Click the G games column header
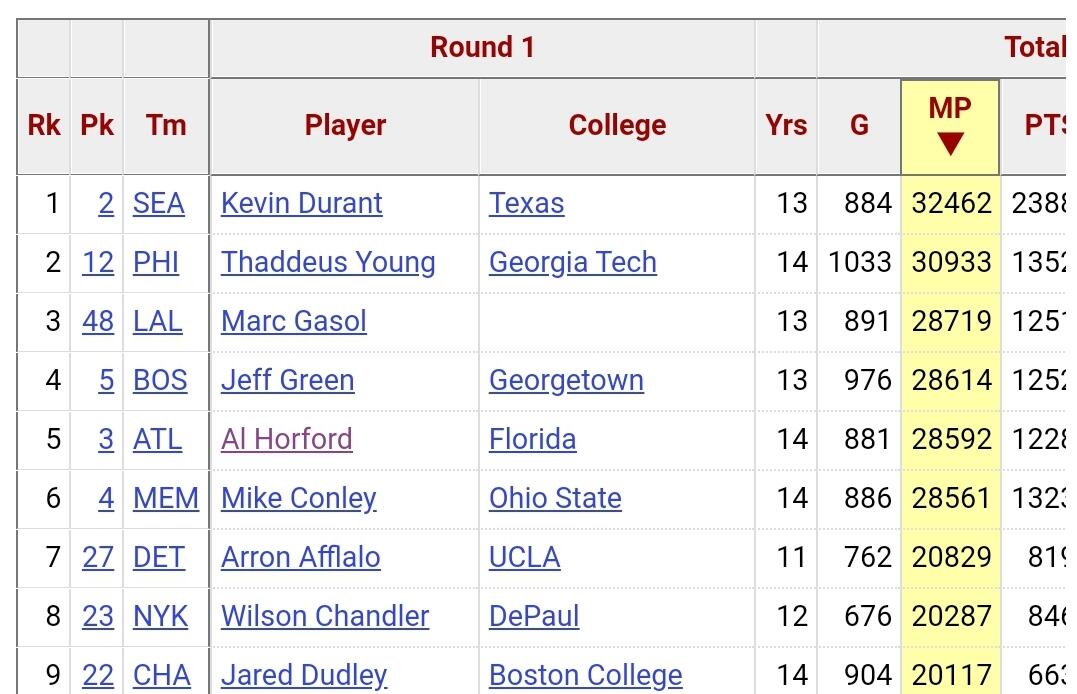Screen dimensions: 1077x694 [859, 125]
